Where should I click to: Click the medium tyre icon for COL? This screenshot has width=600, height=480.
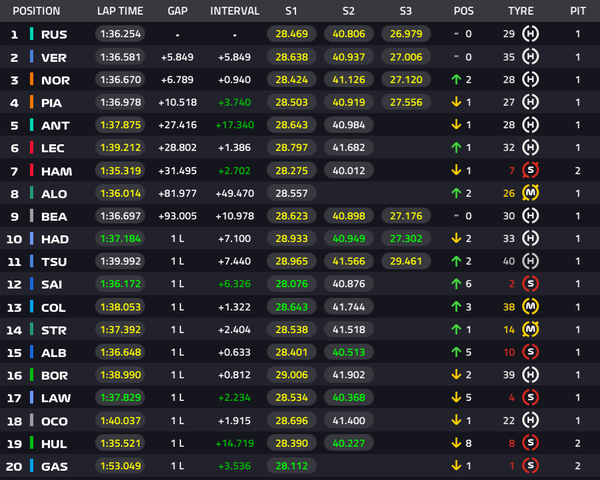click(530, 307)
